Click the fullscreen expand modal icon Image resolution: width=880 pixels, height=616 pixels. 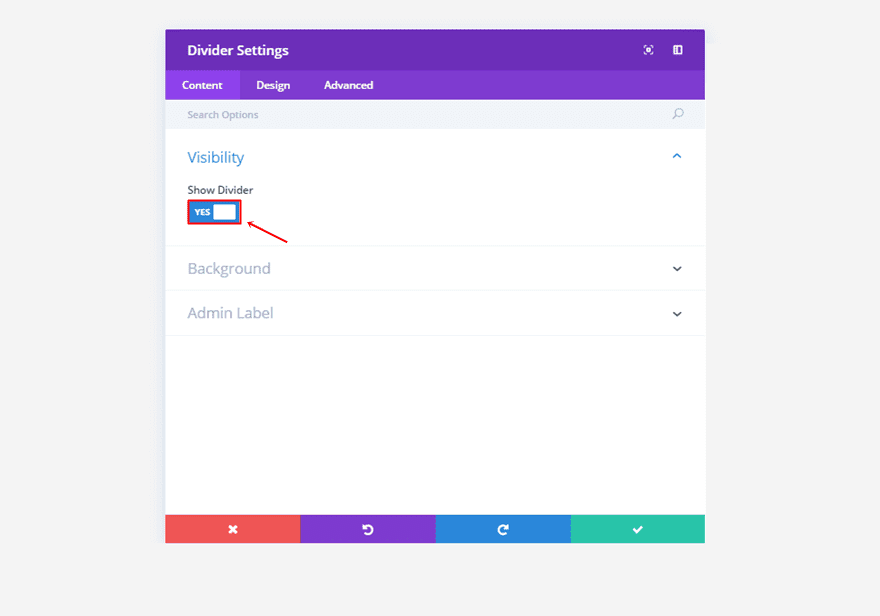tap(649, 50)
